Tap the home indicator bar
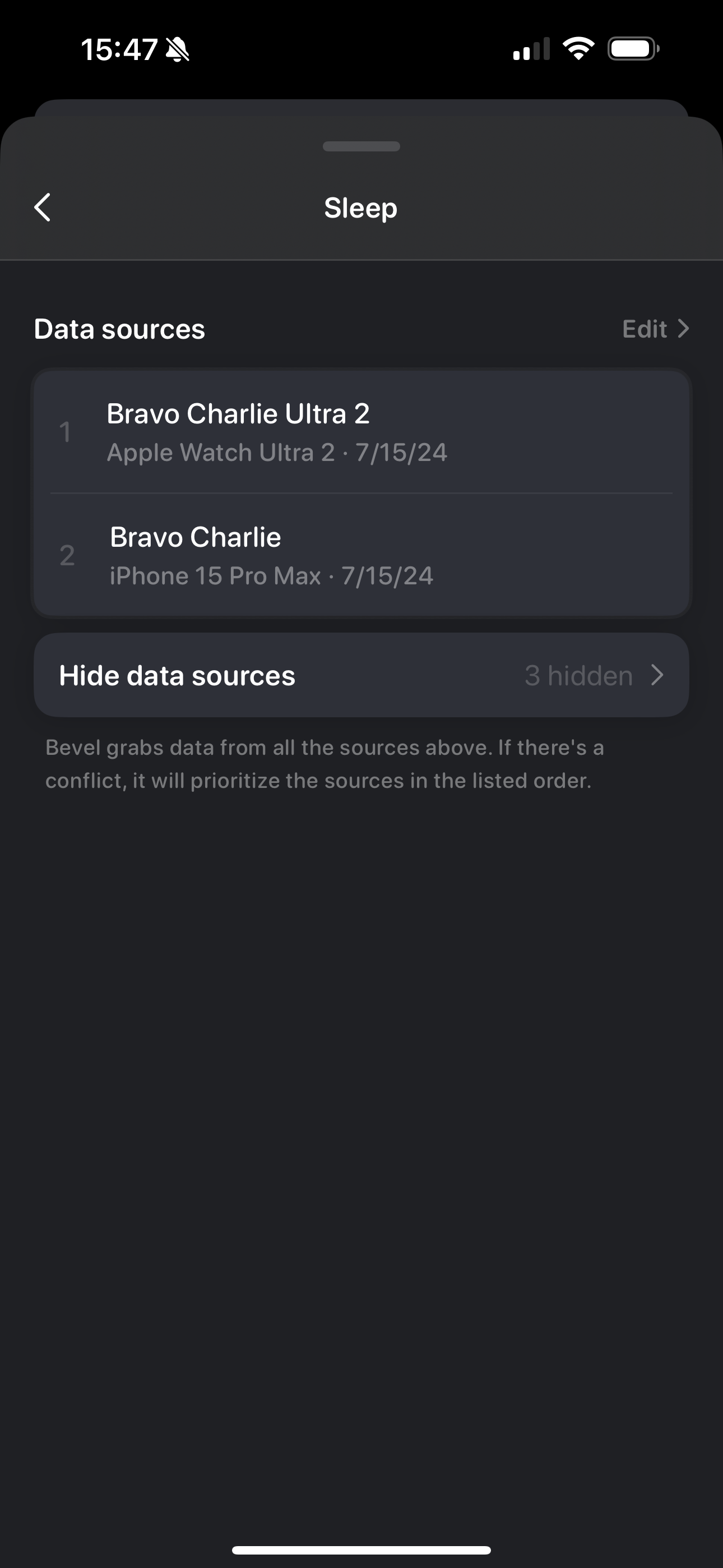Viewport: 723px width, 1568px height. click(x=361, y=1551)
